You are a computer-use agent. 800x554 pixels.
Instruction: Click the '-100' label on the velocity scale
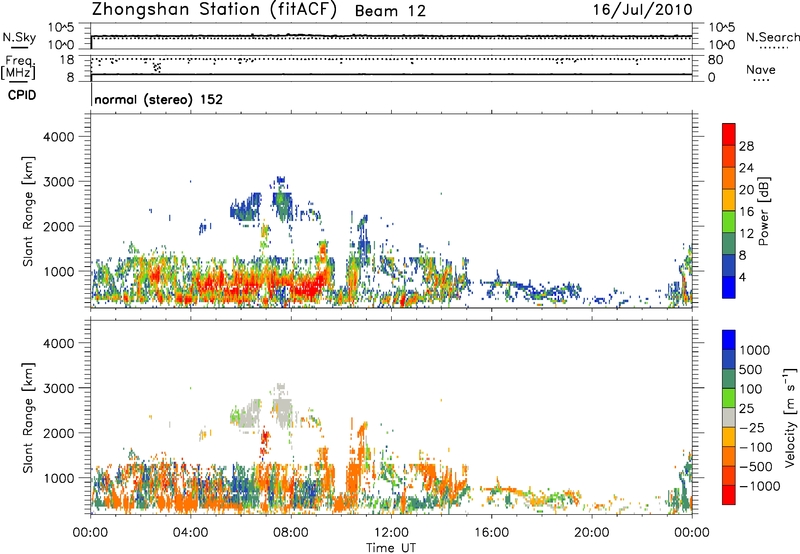click(756, 447)
